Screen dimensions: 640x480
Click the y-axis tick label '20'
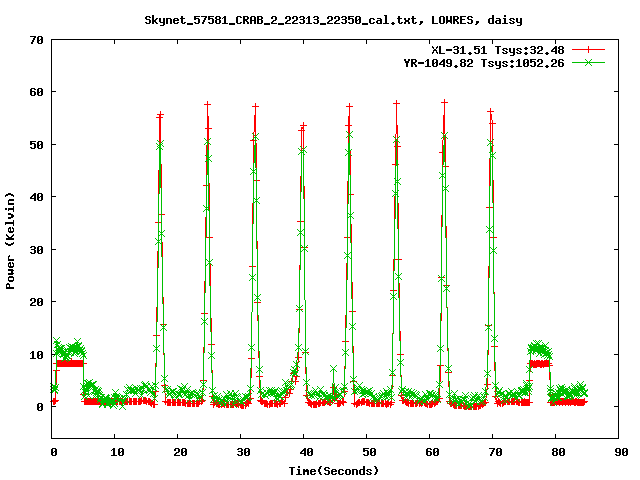(x=36, y=302)
